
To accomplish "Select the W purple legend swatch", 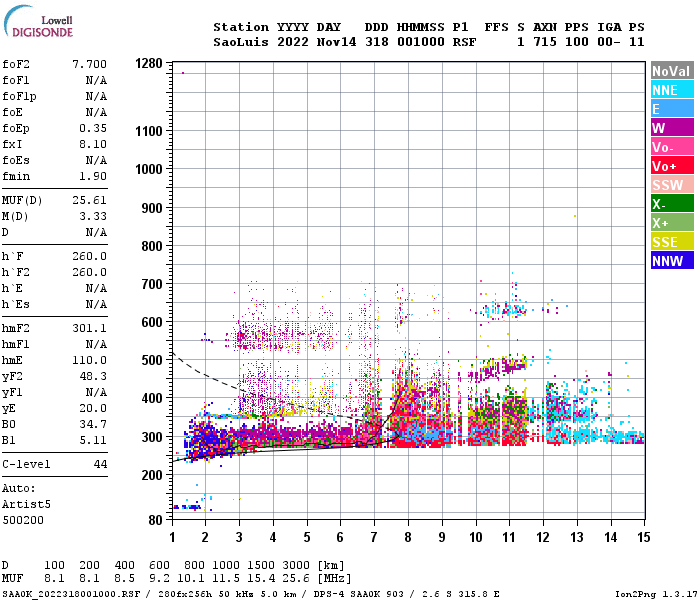I will click(672, 128).
